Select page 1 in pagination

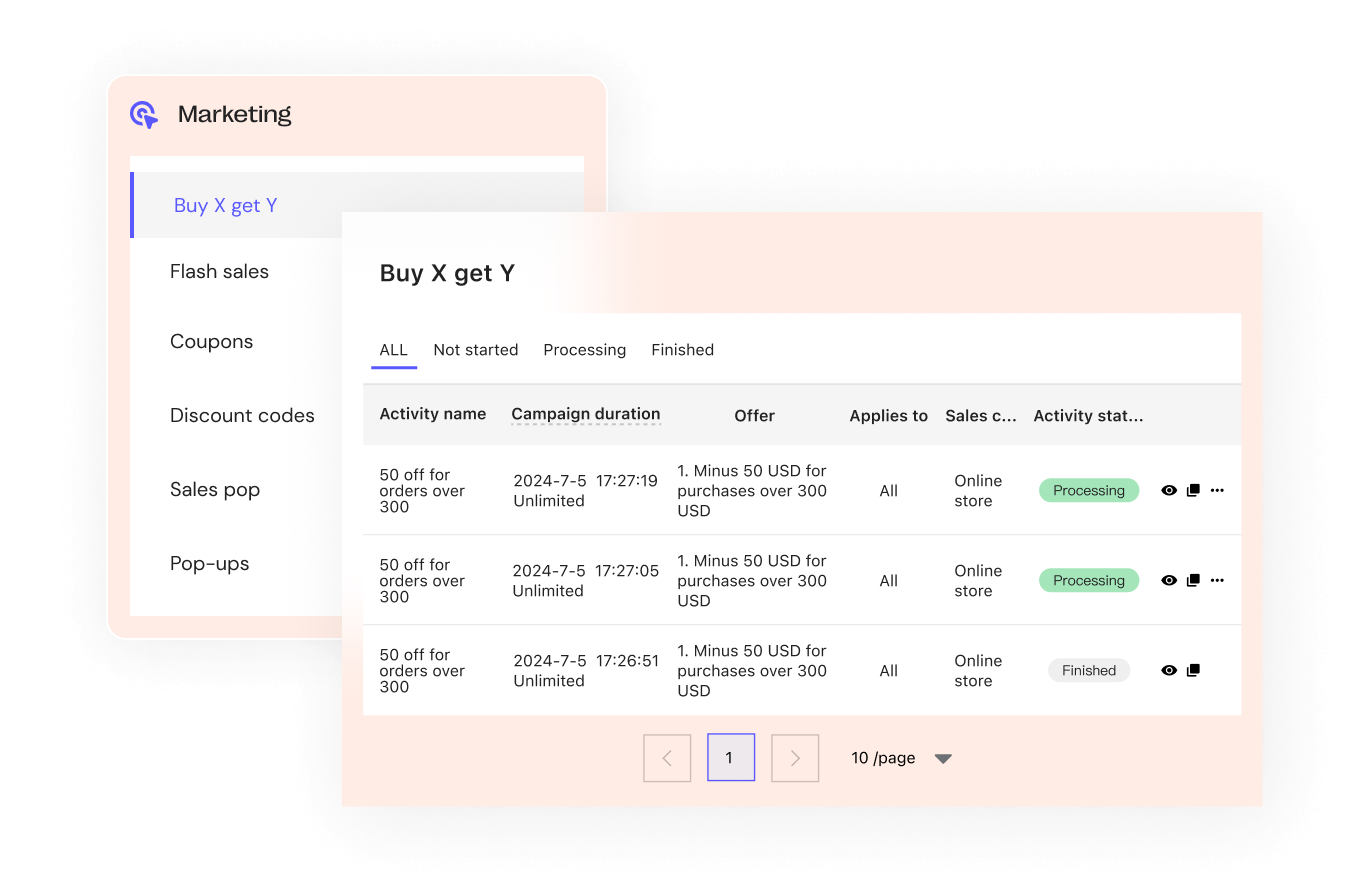pyautogui.click(x=730, y=758)
